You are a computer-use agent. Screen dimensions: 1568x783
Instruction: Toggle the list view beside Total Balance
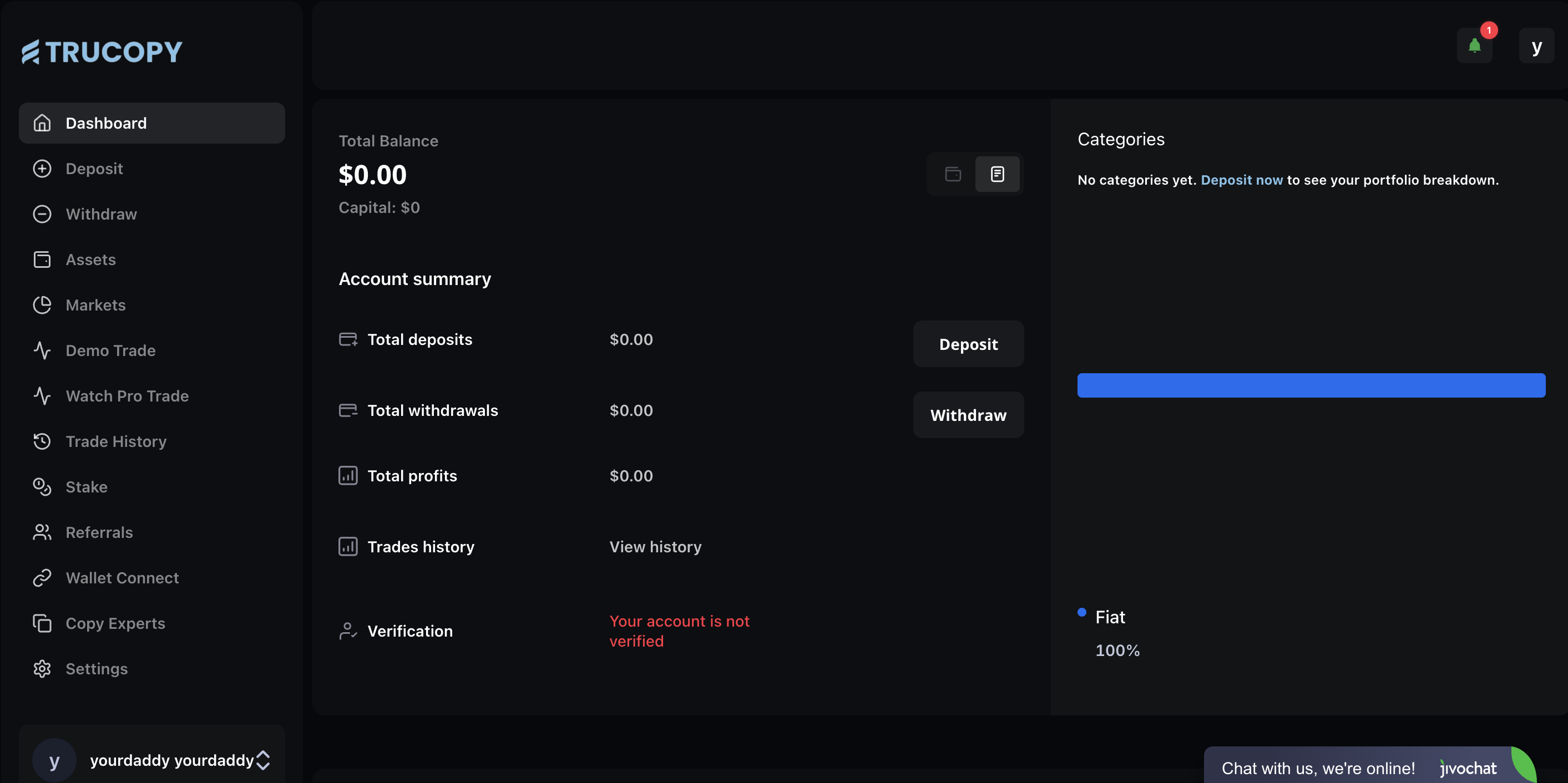pos(998,174)
